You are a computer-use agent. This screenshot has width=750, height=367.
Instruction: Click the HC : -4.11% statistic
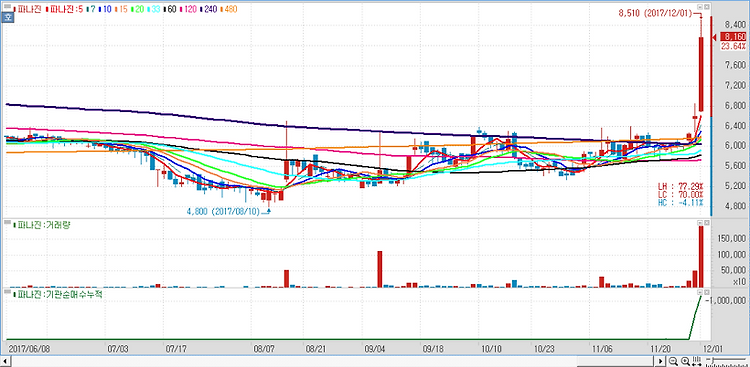coord(681,203)
